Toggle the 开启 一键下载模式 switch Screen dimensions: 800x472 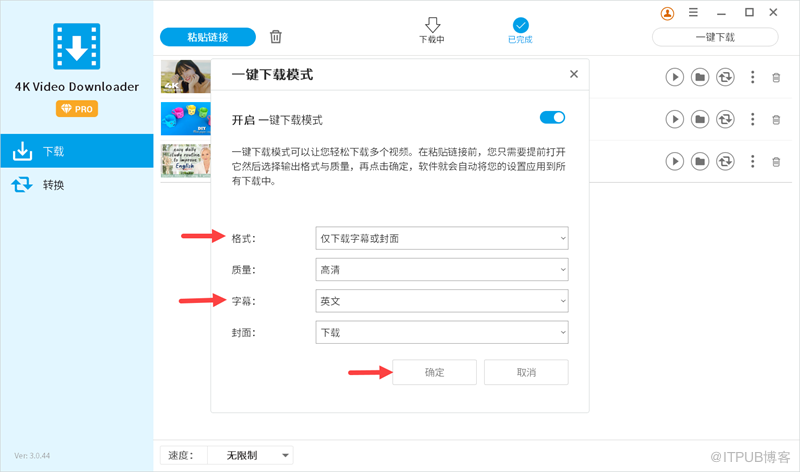pyautogui.click(x=553, y=117)
